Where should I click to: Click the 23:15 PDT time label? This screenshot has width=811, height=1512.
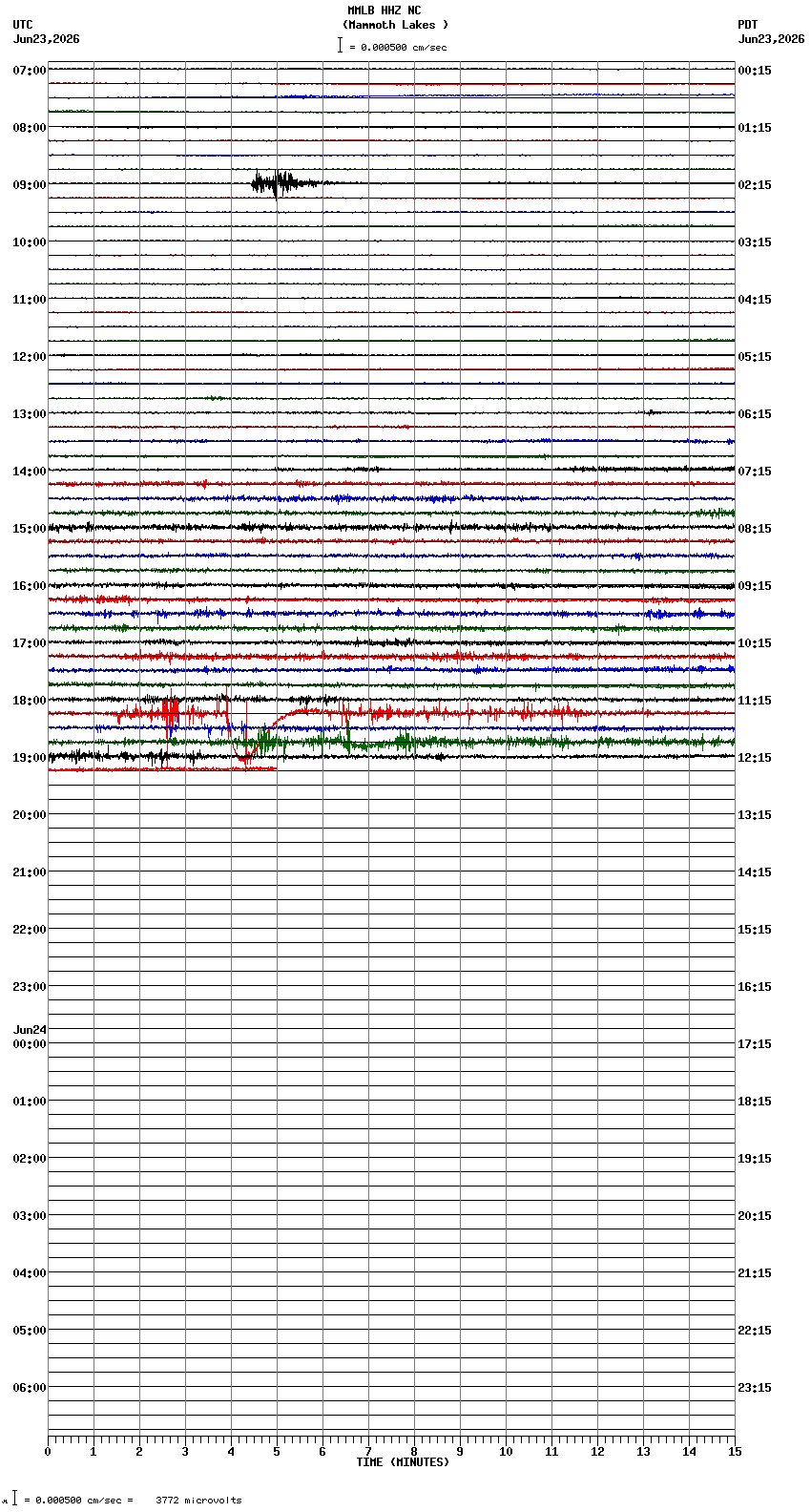point(755,1388)
